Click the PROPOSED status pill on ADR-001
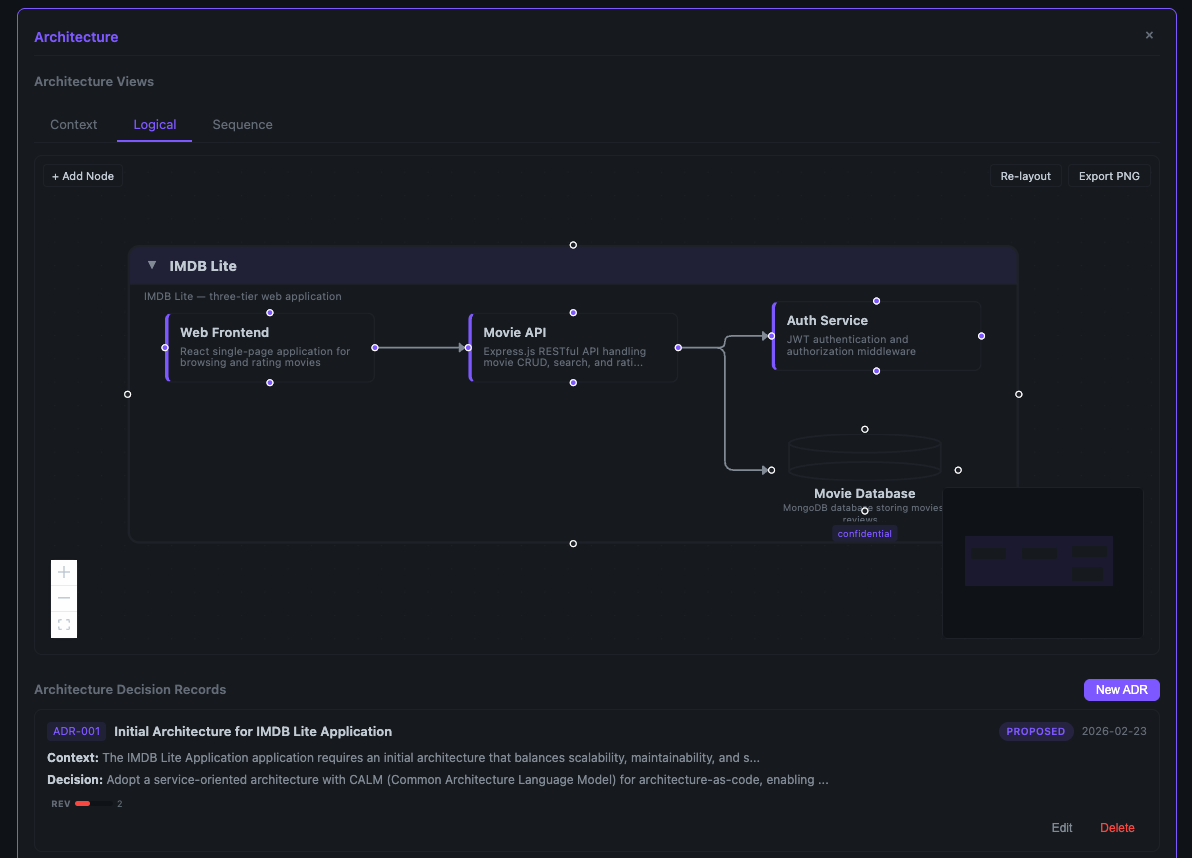The width and height of the screenshot is (1192, 858). point(1036,731)
